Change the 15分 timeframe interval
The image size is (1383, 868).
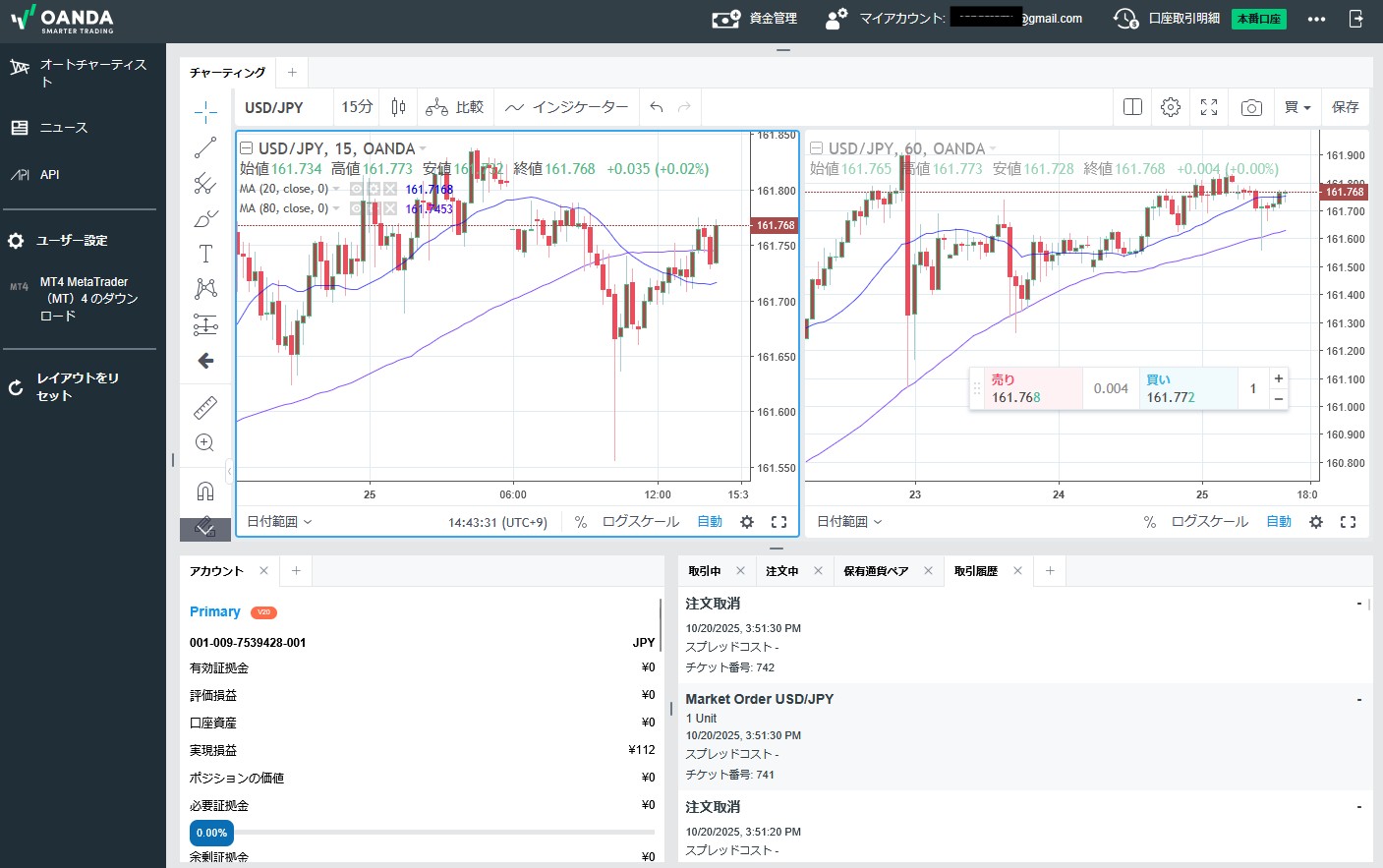pyautogui.click(x=357, y=107)
